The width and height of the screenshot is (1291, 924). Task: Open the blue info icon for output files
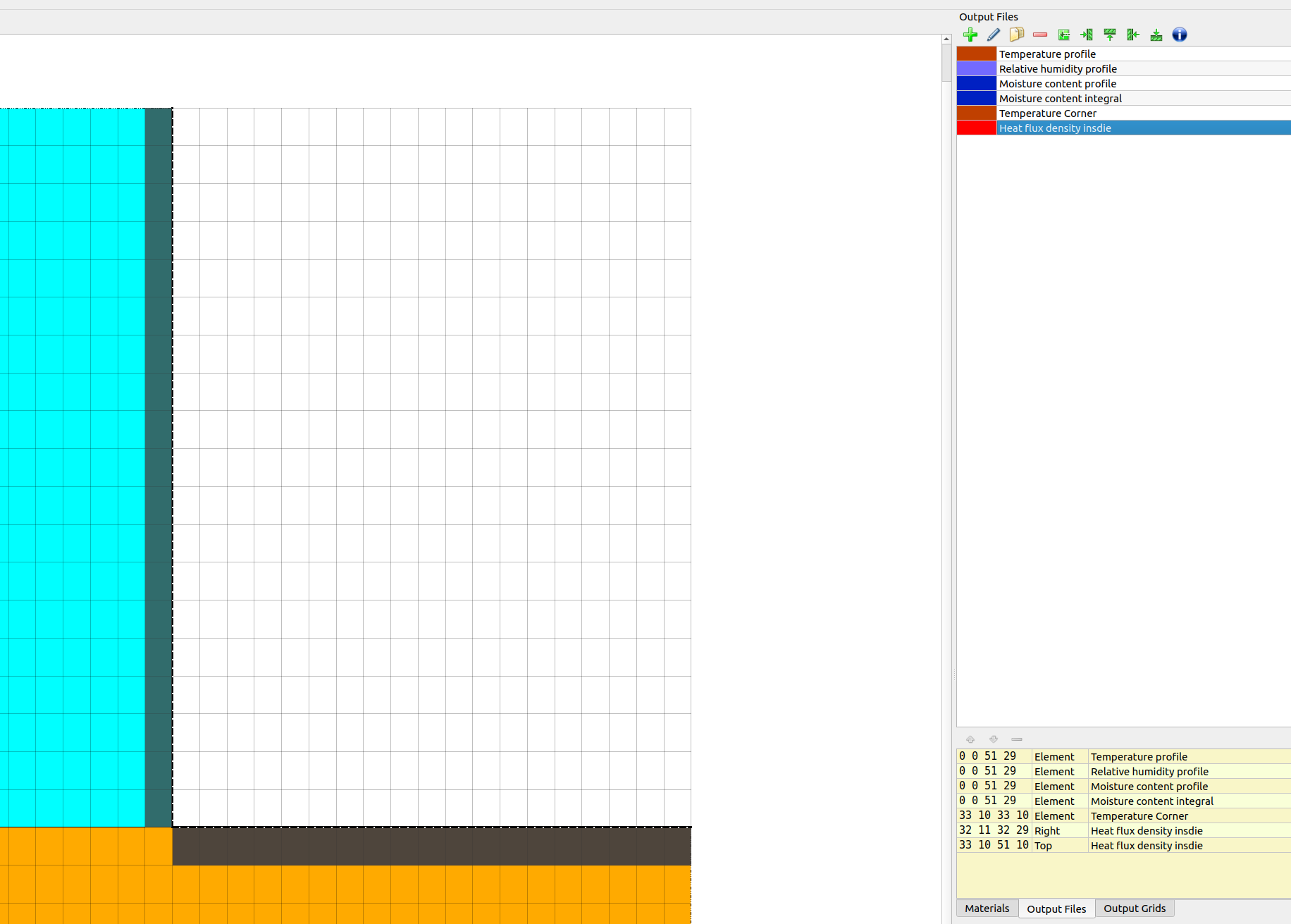pos(1180,35)
